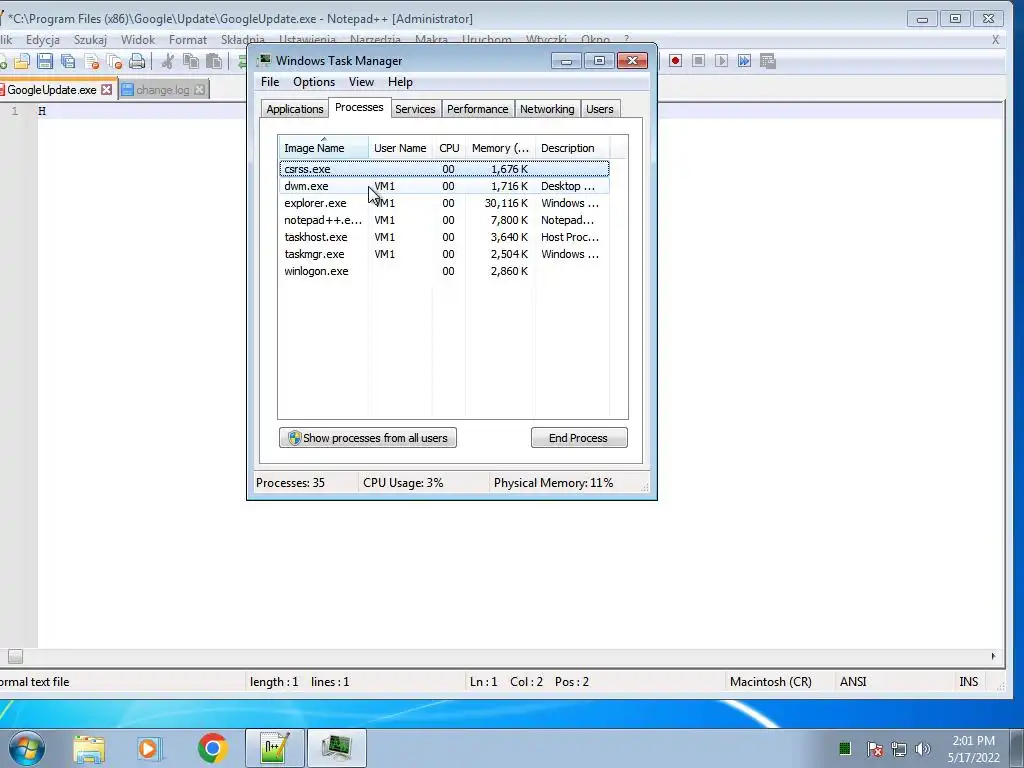The height and width of the screenshot is (768, 1024).
Task: Sort by the Memory column header
Action: pos(500,148)
